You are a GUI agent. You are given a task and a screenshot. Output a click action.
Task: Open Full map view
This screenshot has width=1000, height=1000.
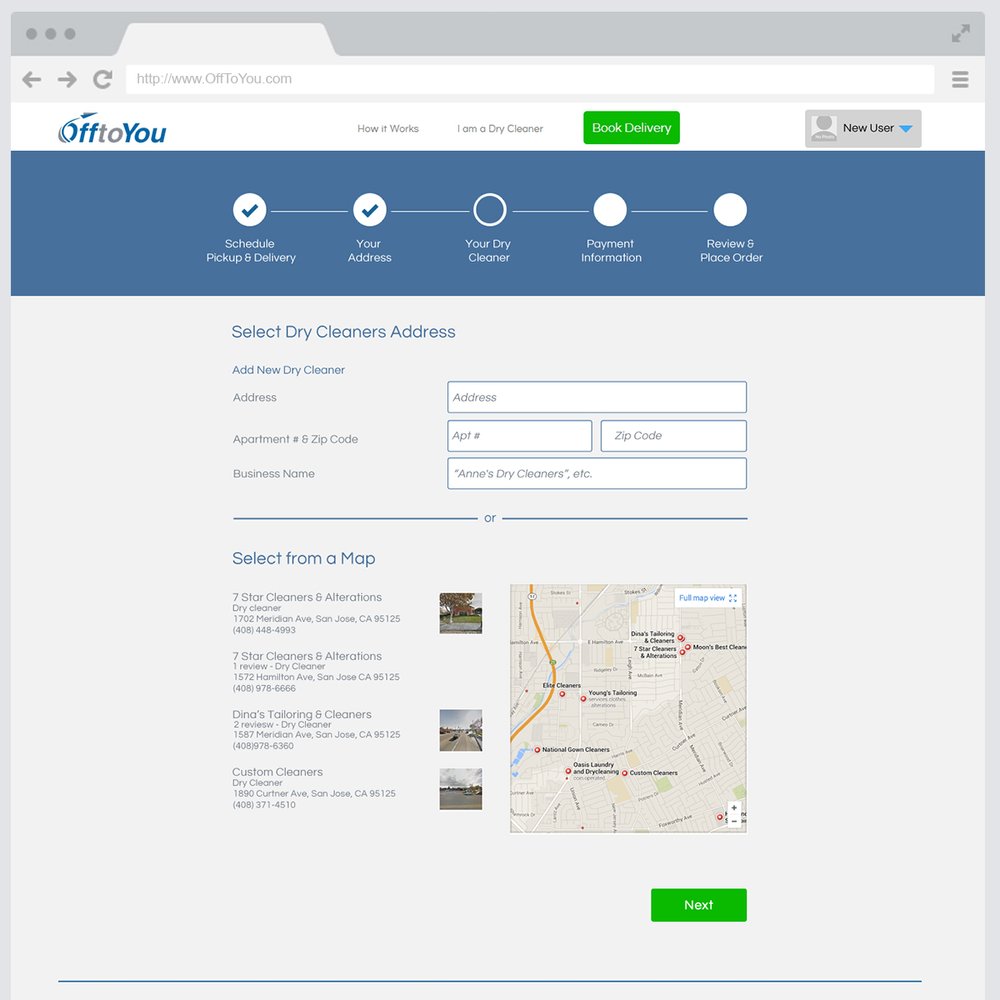tap(707, 598)
